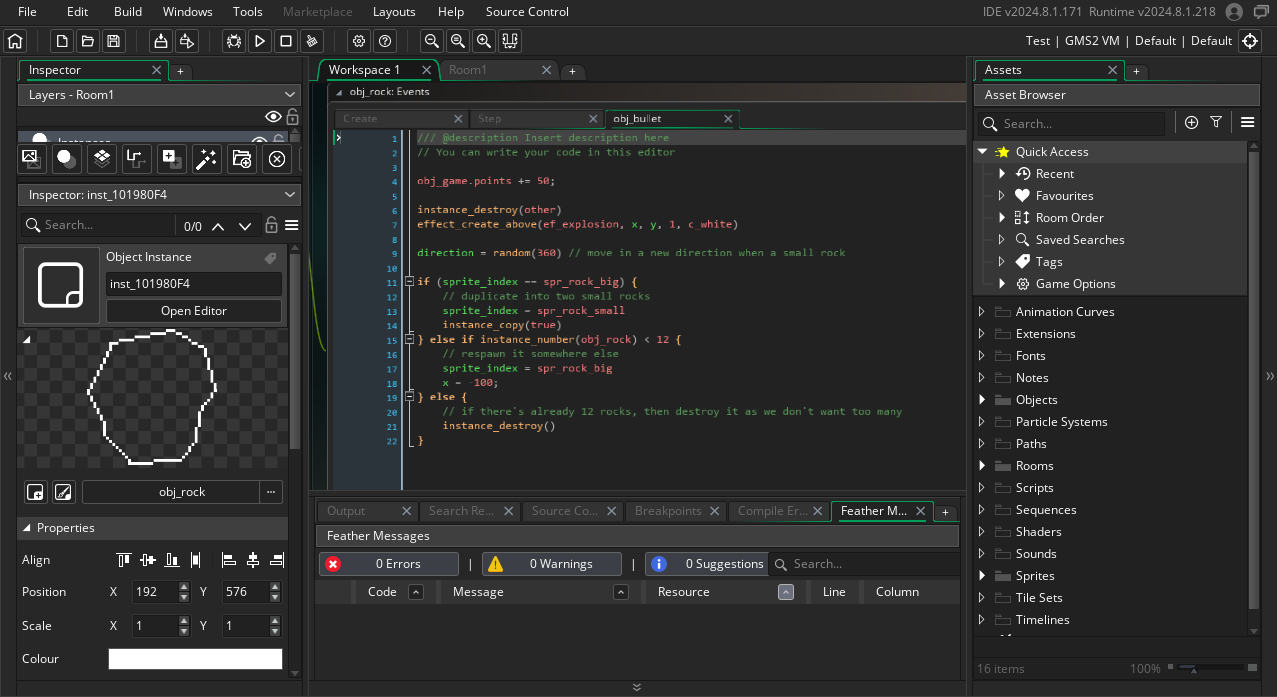
Task: Open the target manager crosshair icon
Action: (1249, 41)
